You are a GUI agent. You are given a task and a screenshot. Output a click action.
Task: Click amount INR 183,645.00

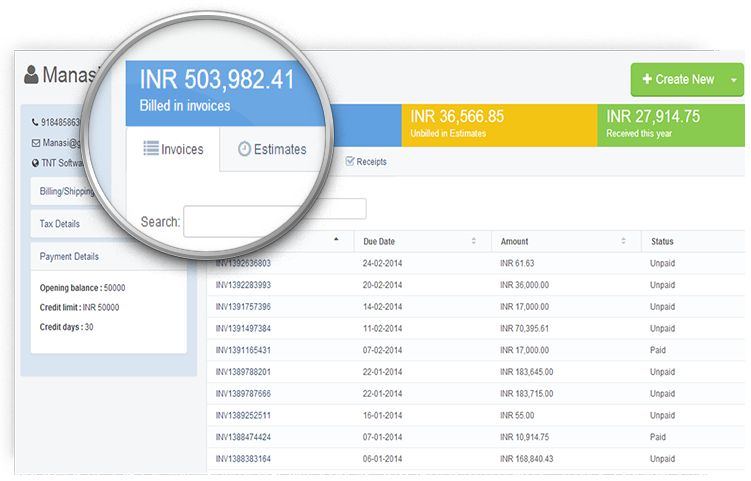point(526,372)
